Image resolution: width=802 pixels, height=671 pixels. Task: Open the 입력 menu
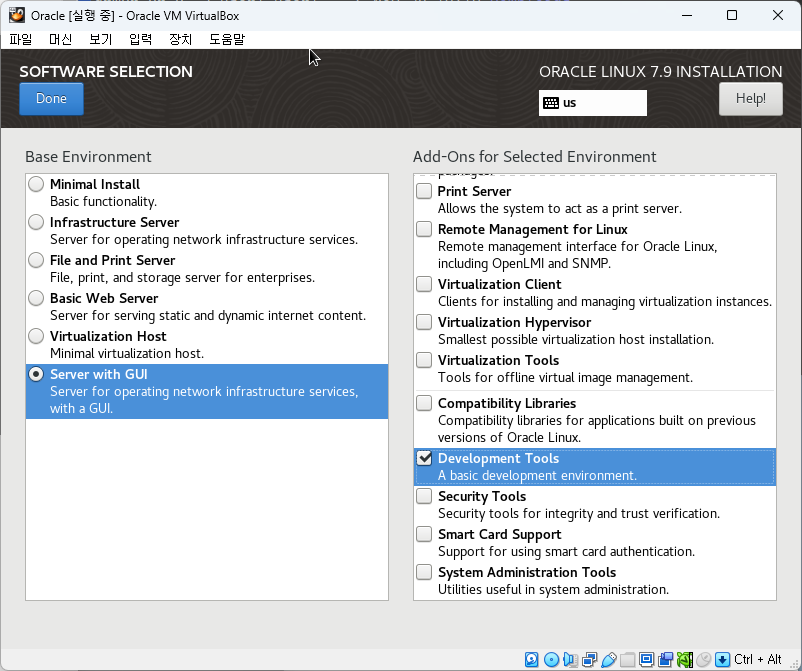click(140, 39)
